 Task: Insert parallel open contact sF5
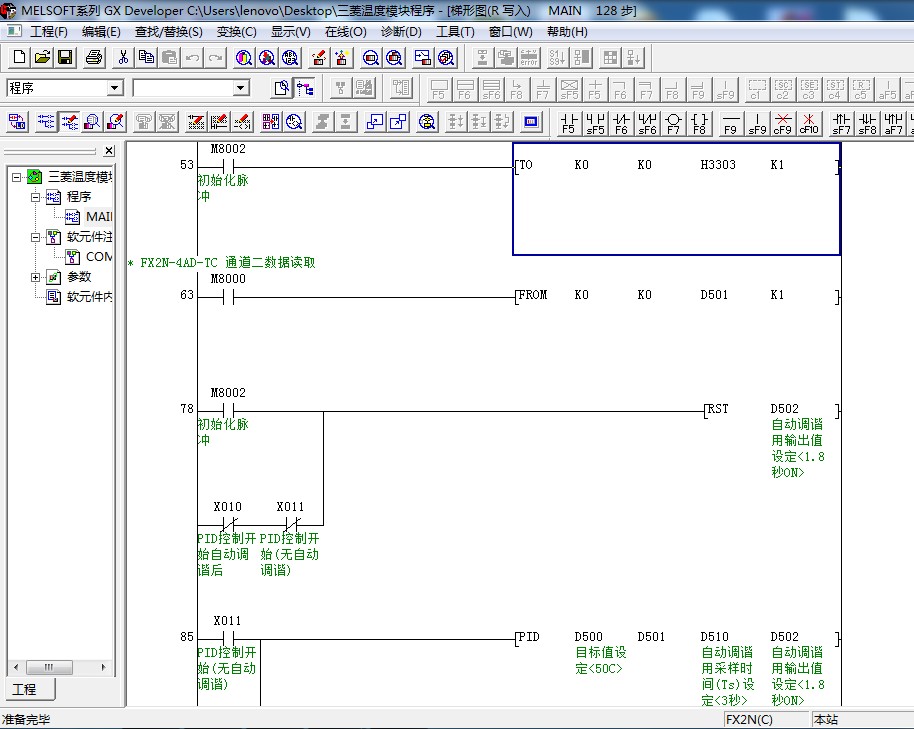coord(595,123)
